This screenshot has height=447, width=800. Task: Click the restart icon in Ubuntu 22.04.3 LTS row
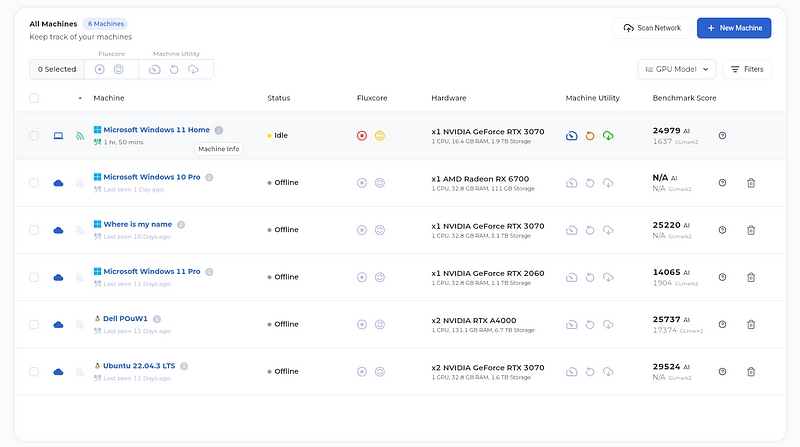coord(590,371)
